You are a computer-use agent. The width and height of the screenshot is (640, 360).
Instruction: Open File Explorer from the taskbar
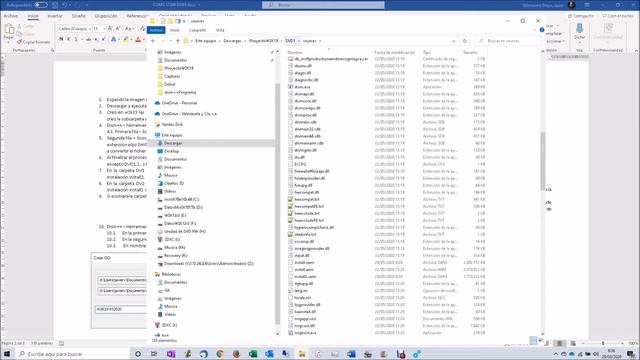302,354
